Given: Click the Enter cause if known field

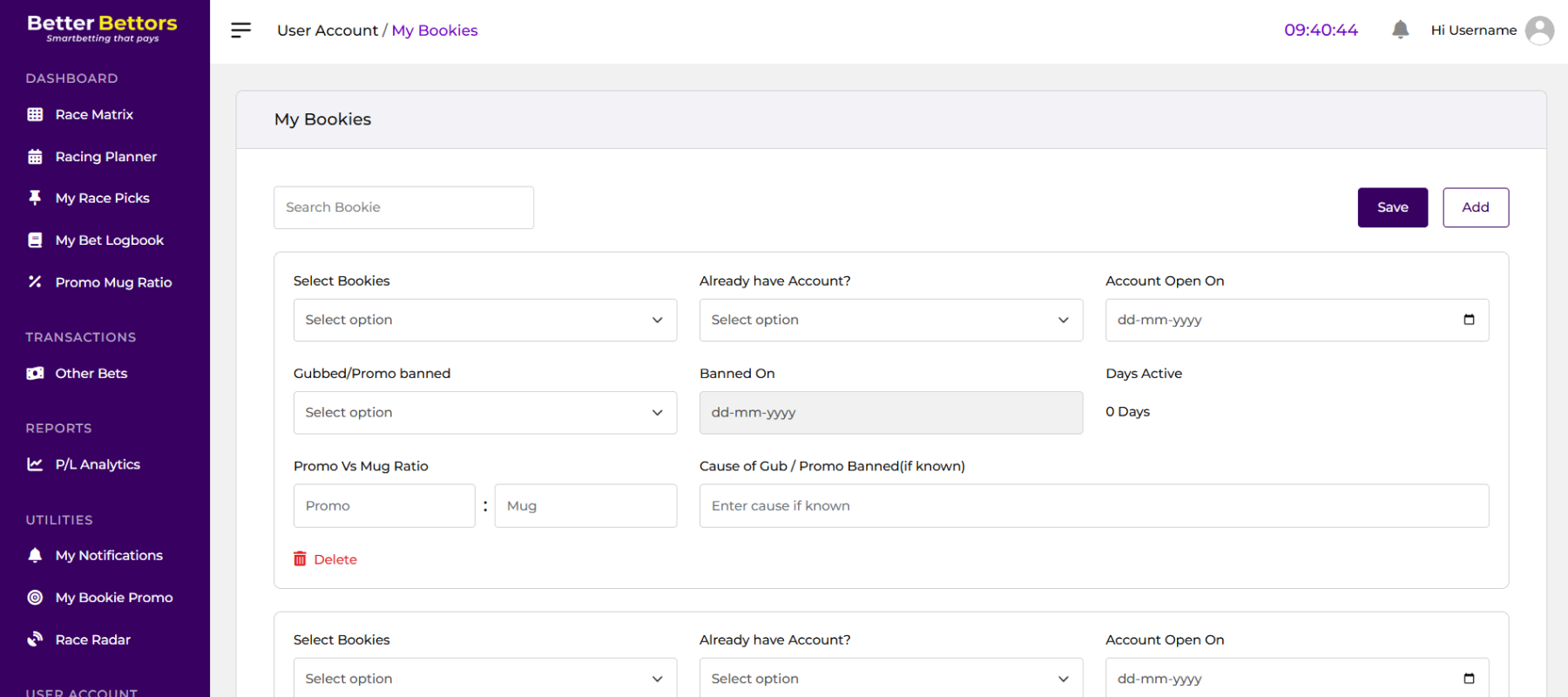Looking at the screenshot, I should (1093, 506).
